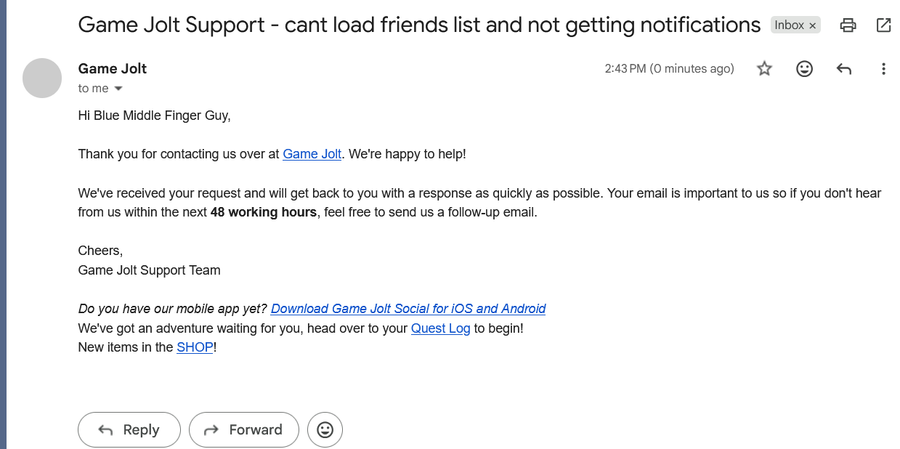The image size is (900, 449).
Task: Open the Game Jolt link
Action: [312, 154]
